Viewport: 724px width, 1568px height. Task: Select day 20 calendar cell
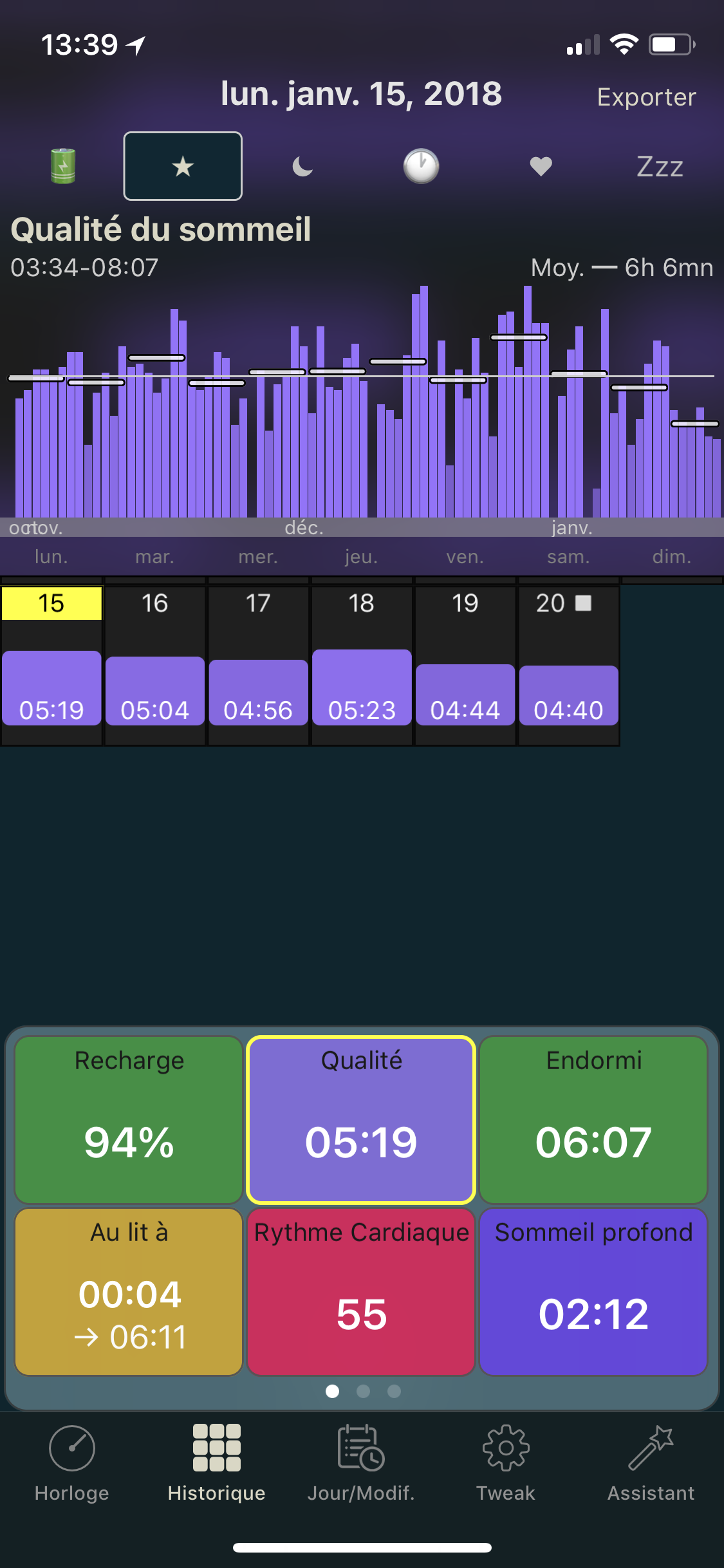pyautogui.click(x=568, y=664)
